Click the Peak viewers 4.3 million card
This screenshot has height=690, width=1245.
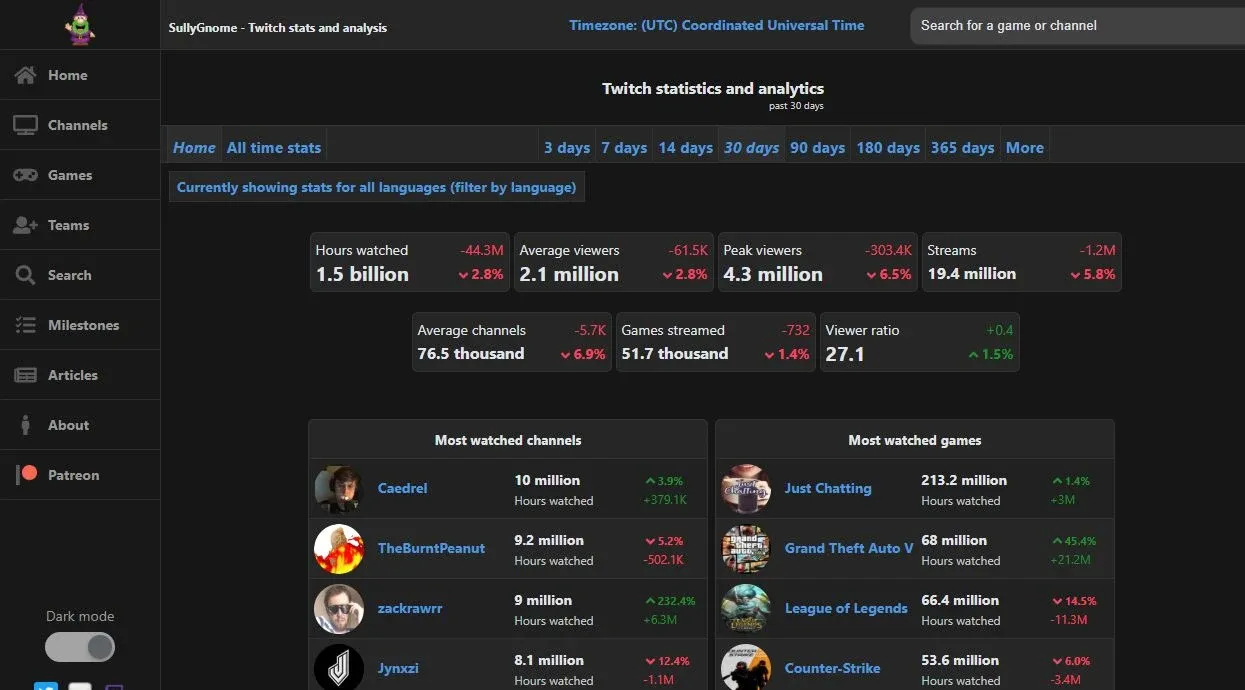(818, 262)
